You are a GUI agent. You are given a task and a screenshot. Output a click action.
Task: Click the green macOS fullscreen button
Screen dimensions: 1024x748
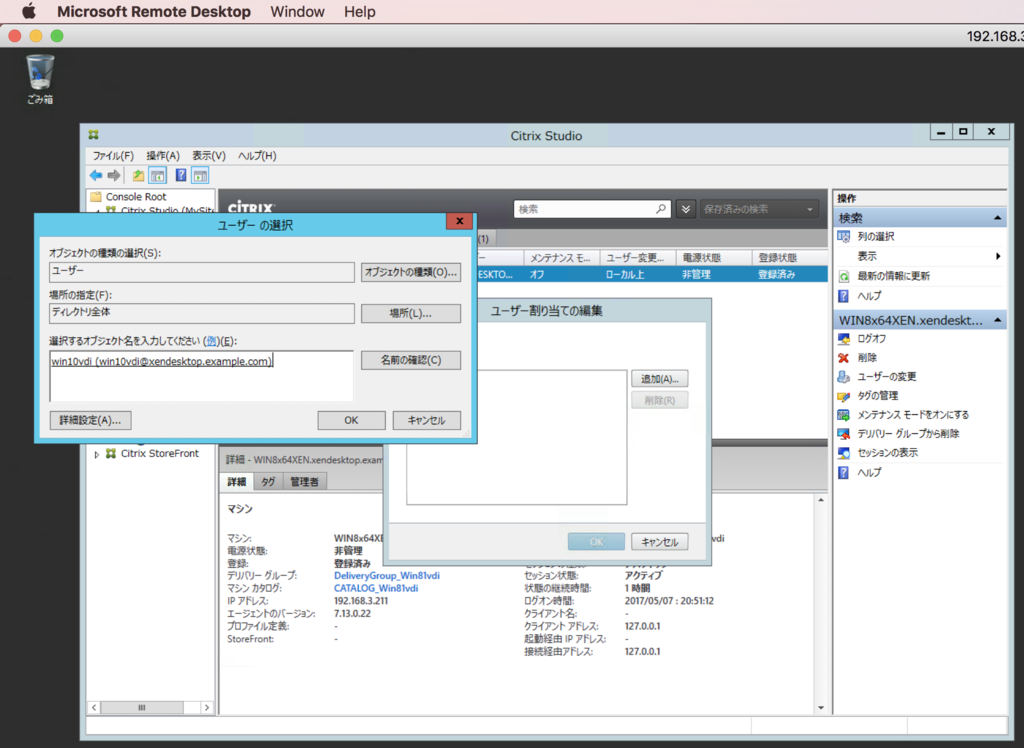coord(57,36)
